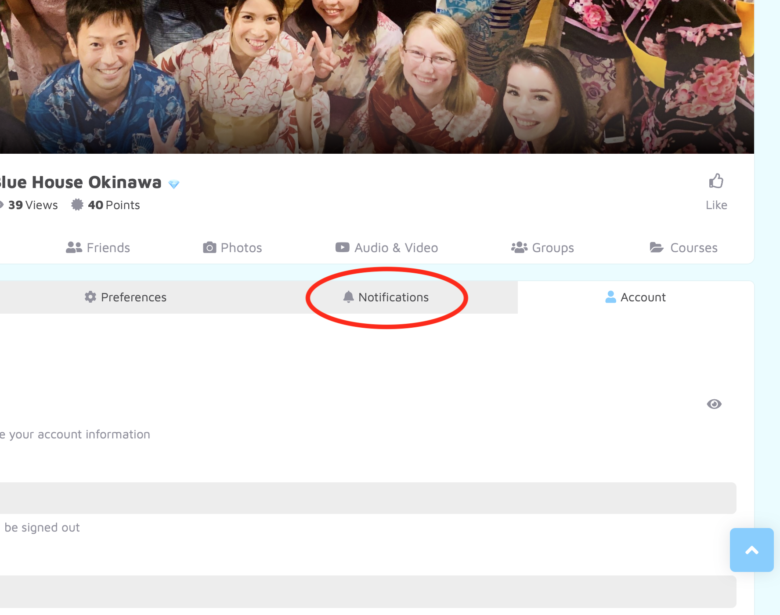
Task: Open the Groups profile tab
Action: pos(543,248)
